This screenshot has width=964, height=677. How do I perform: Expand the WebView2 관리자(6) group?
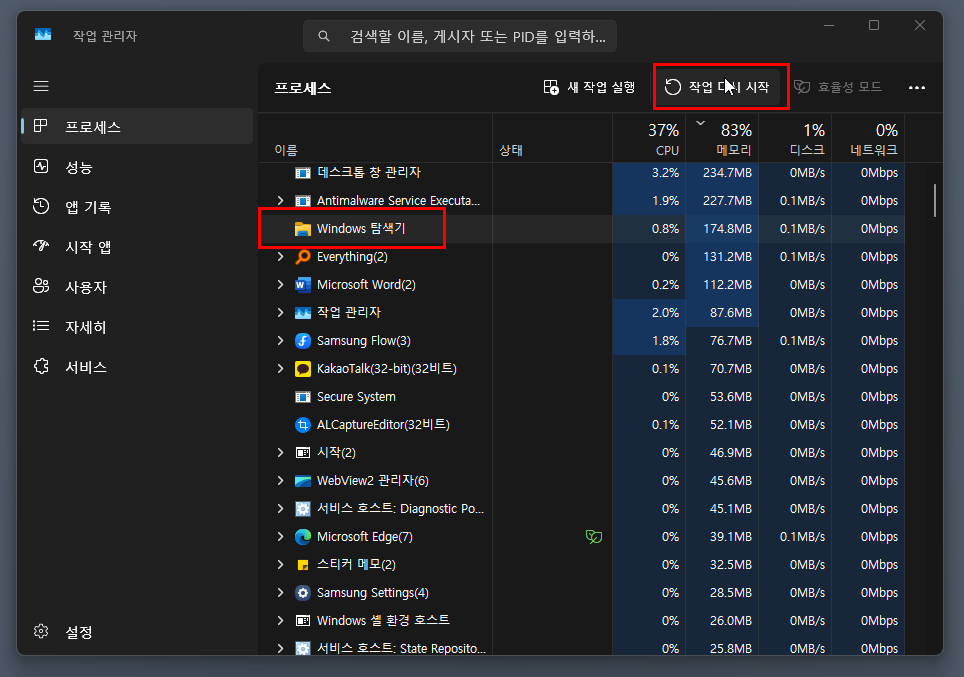tap(280, 480)
